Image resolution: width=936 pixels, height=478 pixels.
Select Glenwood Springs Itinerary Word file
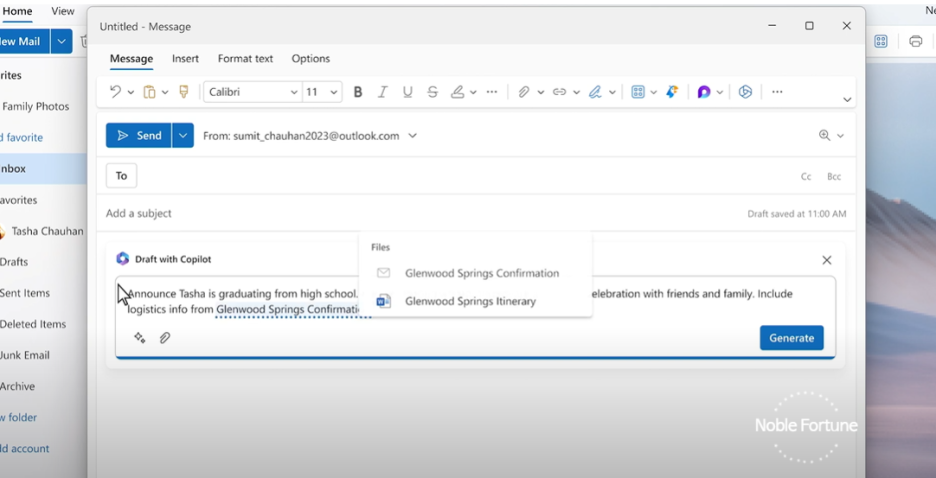click(x=475, y=301)
